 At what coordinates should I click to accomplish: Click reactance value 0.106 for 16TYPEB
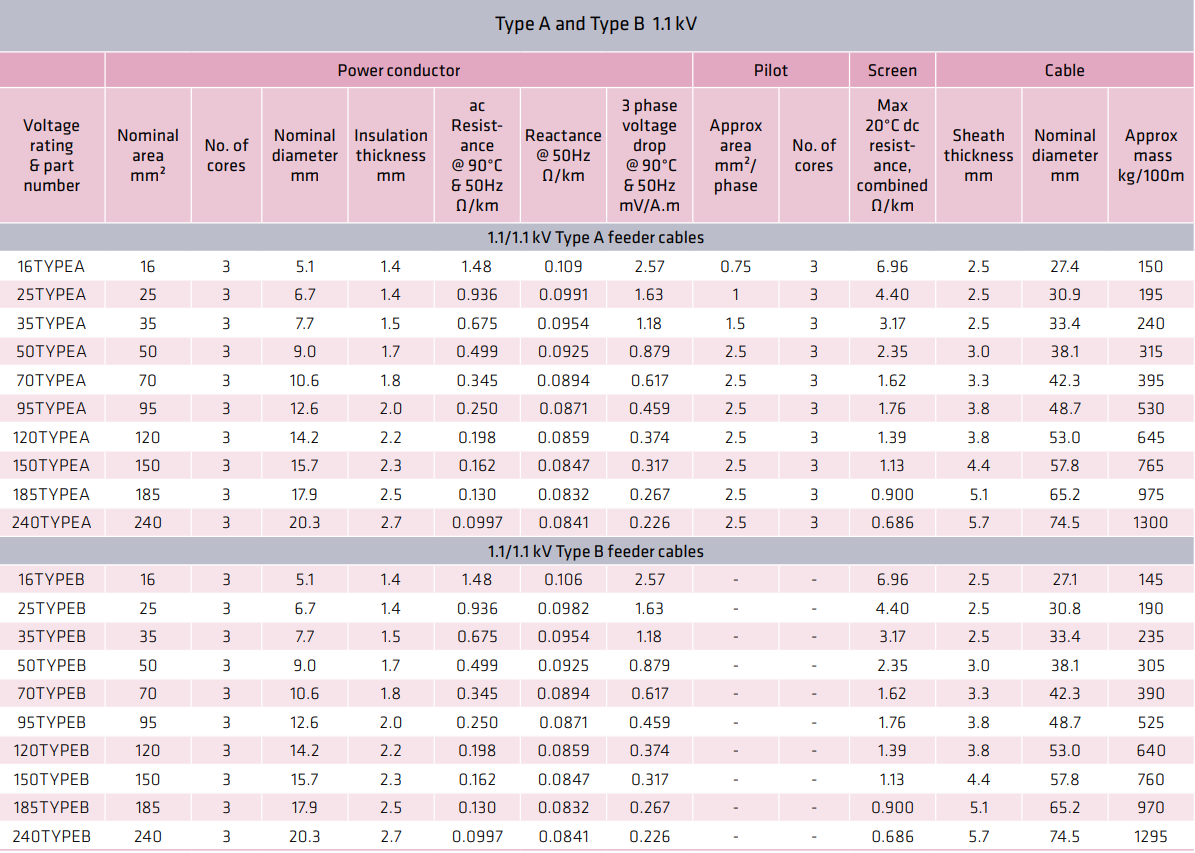tap(563, 580)
